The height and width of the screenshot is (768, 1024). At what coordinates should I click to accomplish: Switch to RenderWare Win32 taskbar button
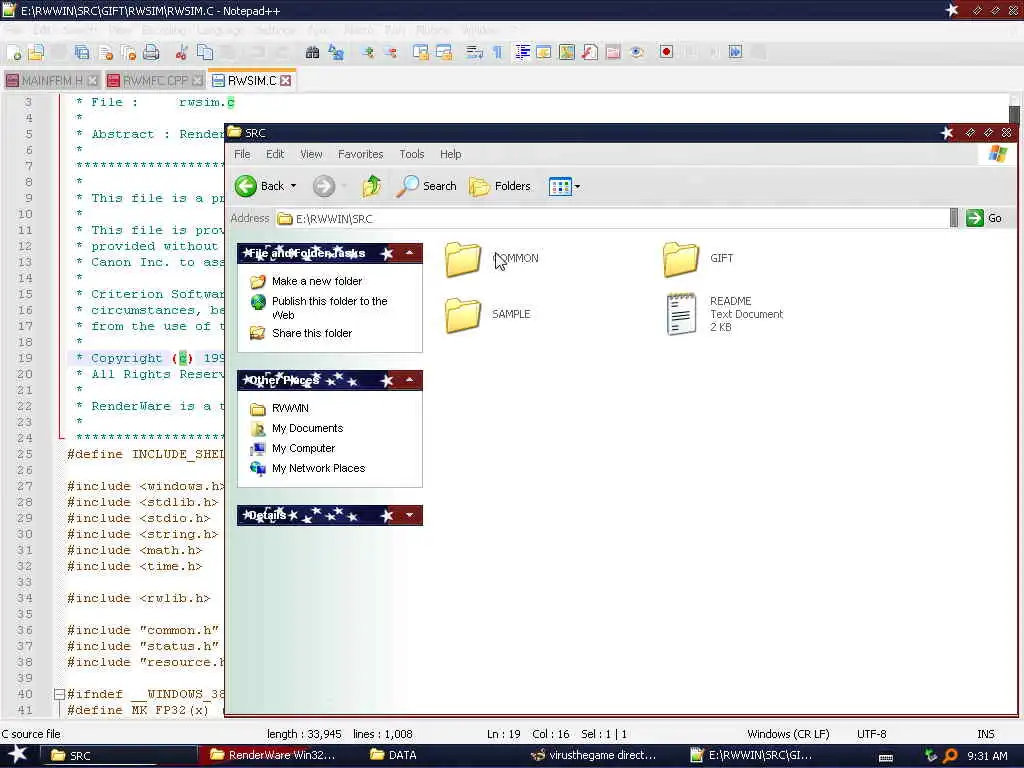tap(273, 755)
